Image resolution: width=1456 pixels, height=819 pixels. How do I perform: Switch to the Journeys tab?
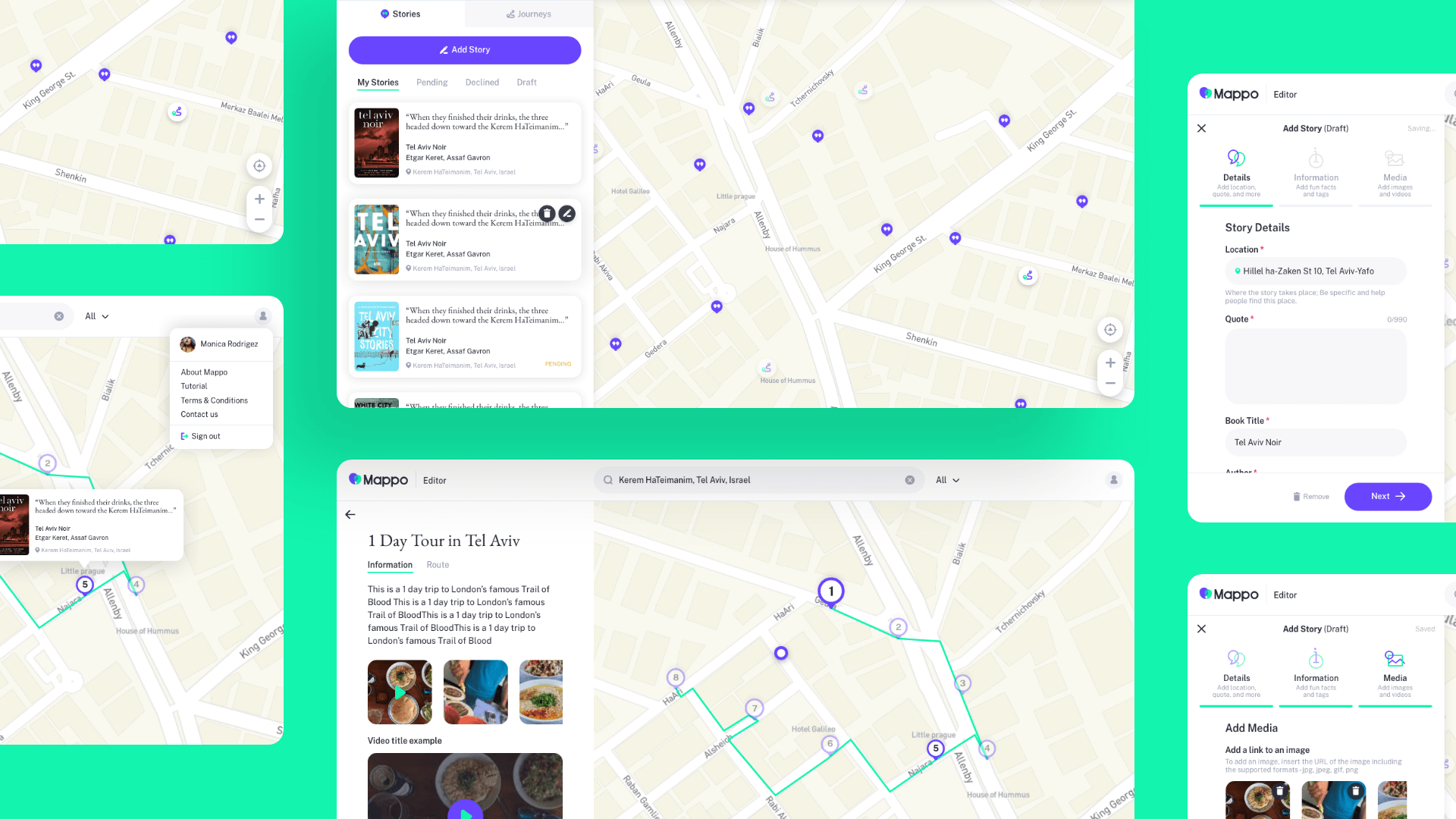tap(529, 14)
